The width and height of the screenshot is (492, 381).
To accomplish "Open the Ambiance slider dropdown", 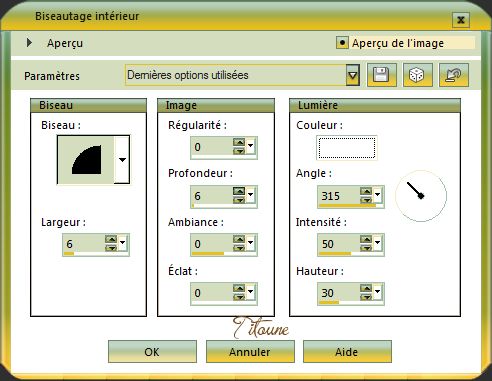I will click(x=250, y=243).
